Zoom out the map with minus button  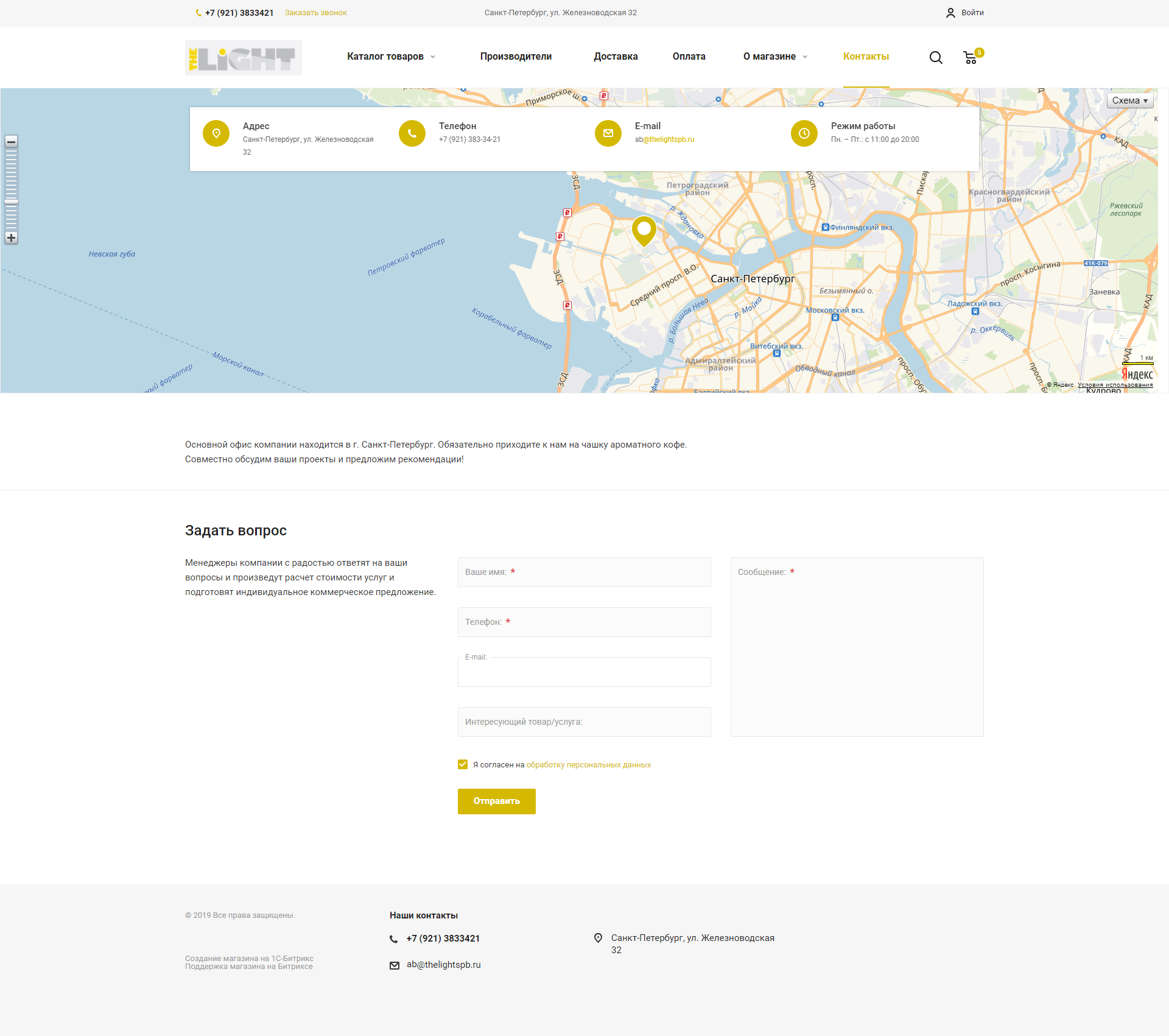(x=11, y=142)
